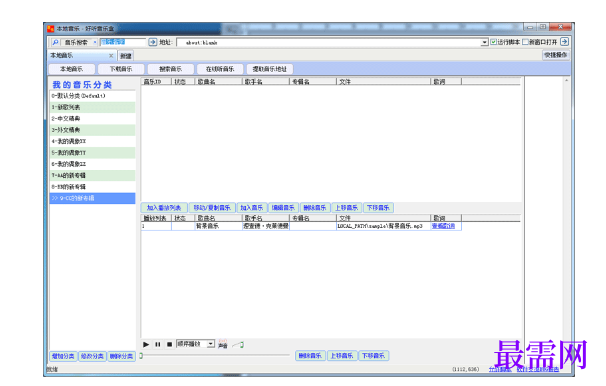Viewport: 606px width, 386px height.
Task: Click the go arrow beside the search box
Action: tap(153, 42)
